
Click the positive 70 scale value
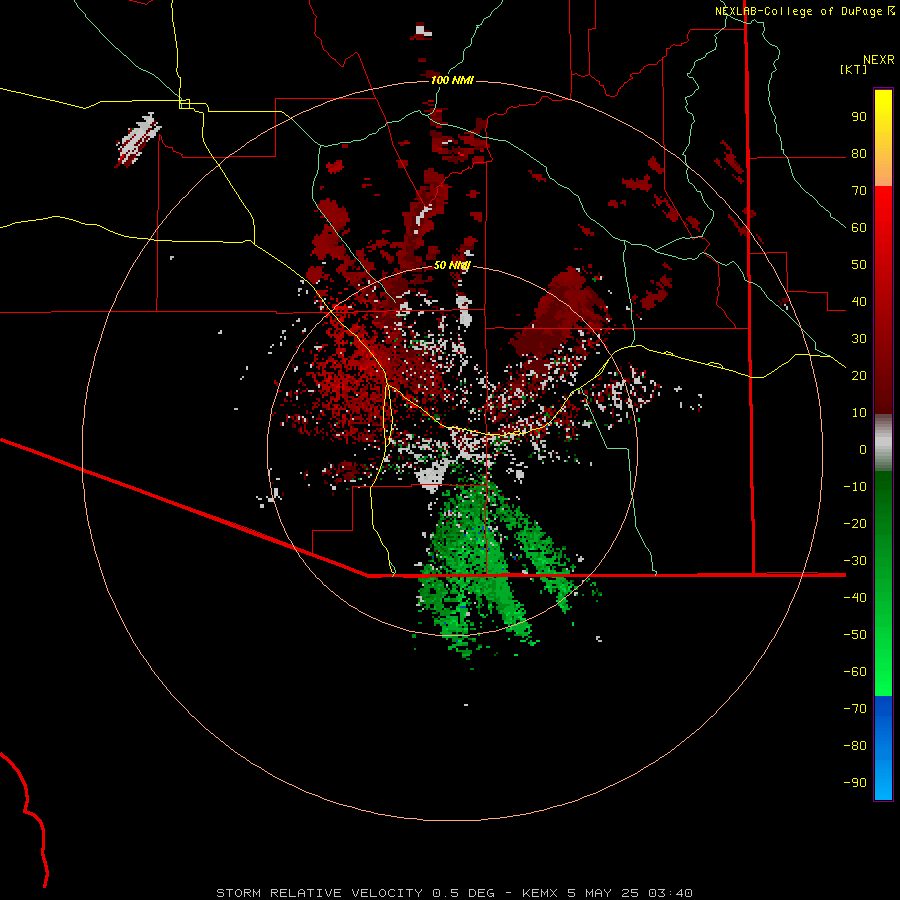pos(859,191)
